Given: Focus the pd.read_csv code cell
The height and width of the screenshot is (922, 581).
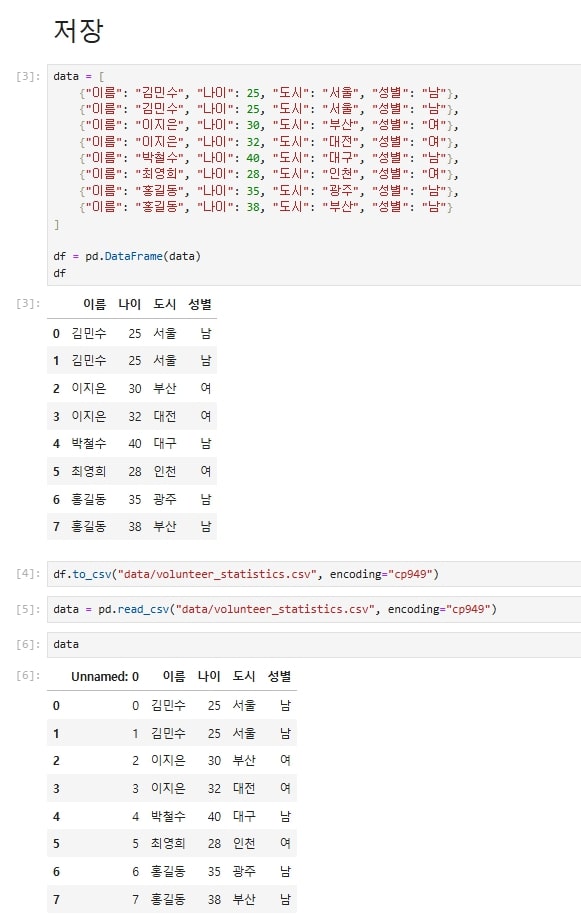Looking at the screenshot, I should coord(314,609).
